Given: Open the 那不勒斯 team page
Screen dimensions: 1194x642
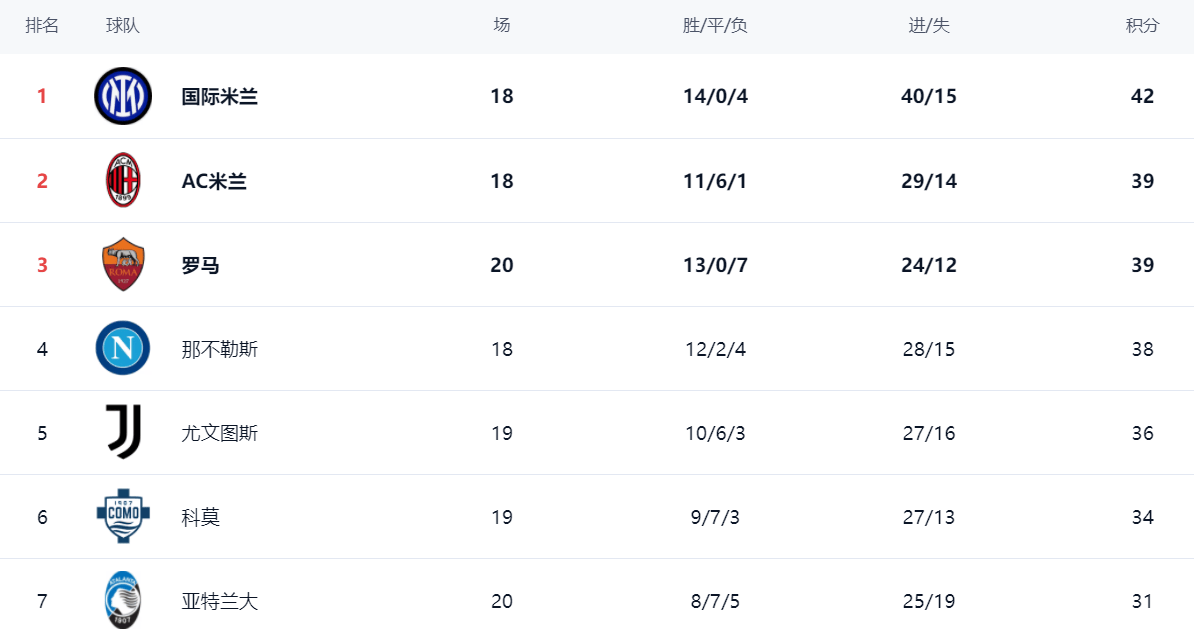Looking at the screenshot, I should pos(220,349).
